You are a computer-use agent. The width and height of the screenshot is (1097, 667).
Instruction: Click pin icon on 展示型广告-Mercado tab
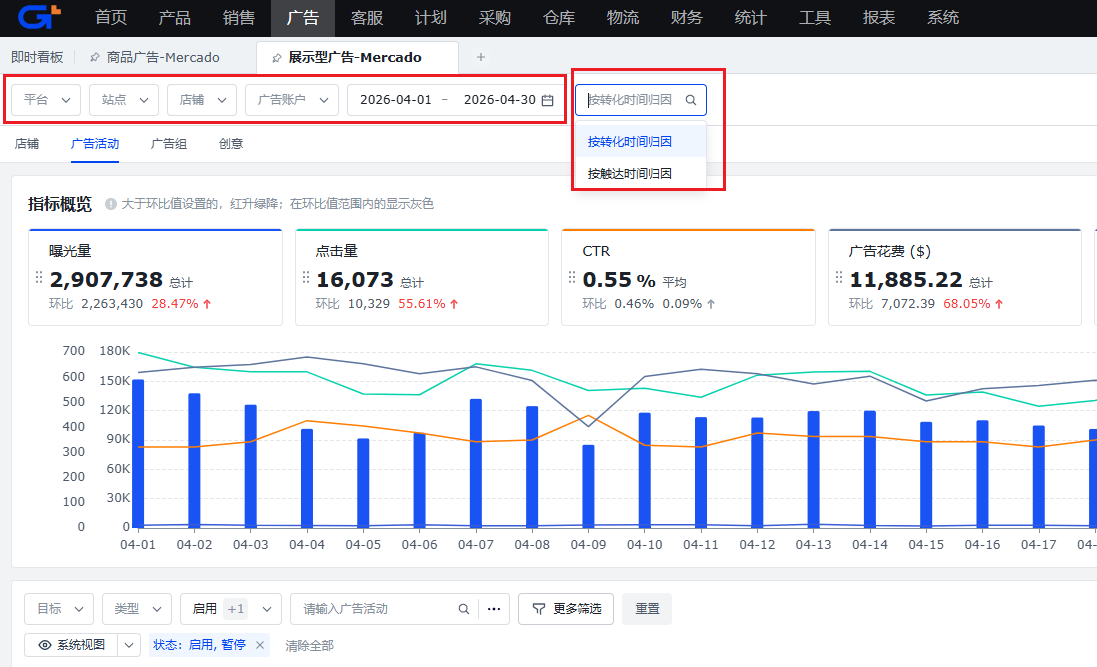[x=276, y=57]
